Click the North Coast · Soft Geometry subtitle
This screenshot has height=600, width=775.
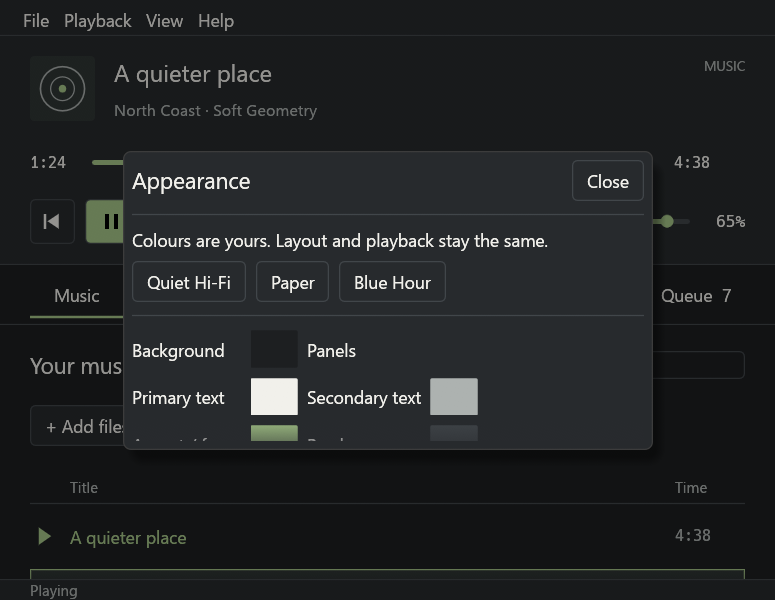(215, 110)
